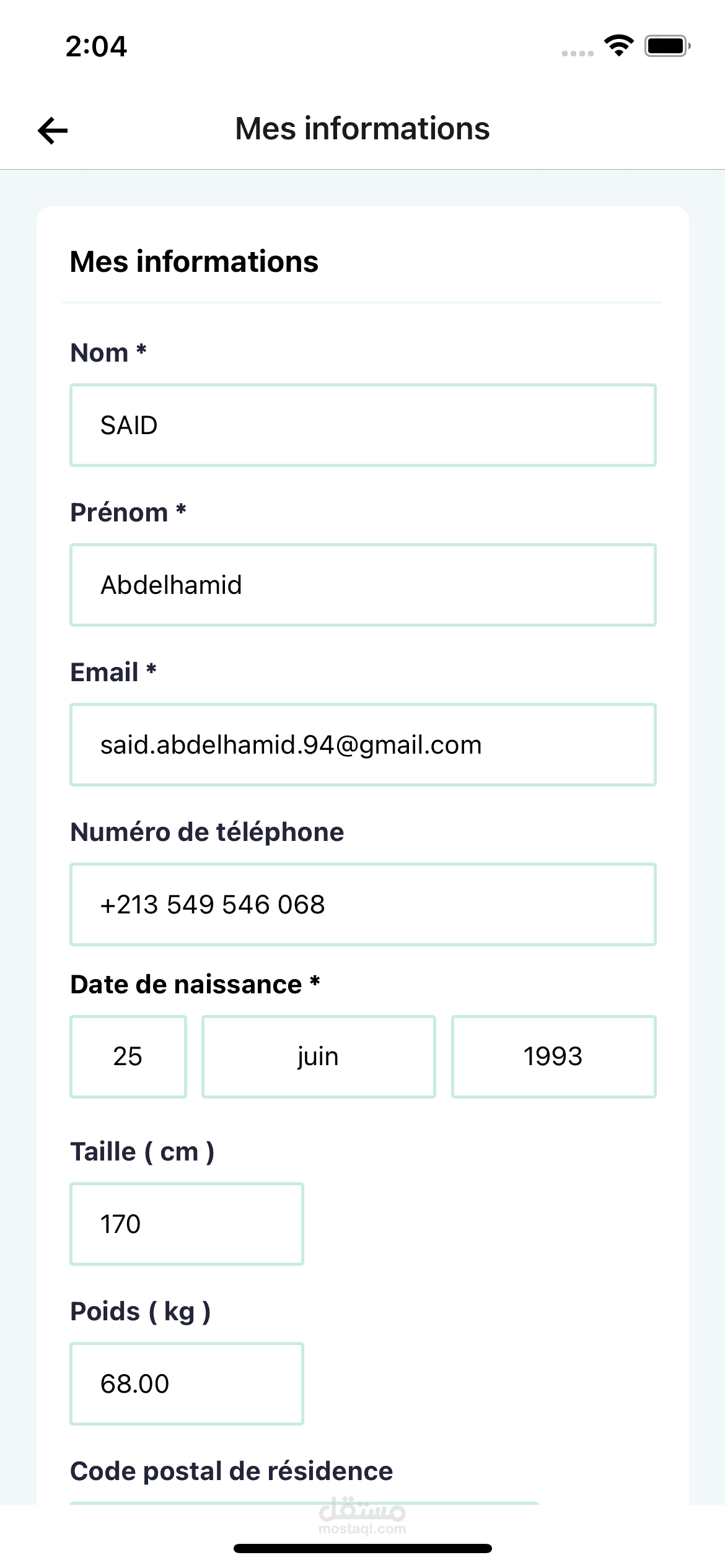Open the birth day dropdown showing 25
The height and width of the screenshot is (1568, 725).
pyautogui.click(x=128, y=1056)
